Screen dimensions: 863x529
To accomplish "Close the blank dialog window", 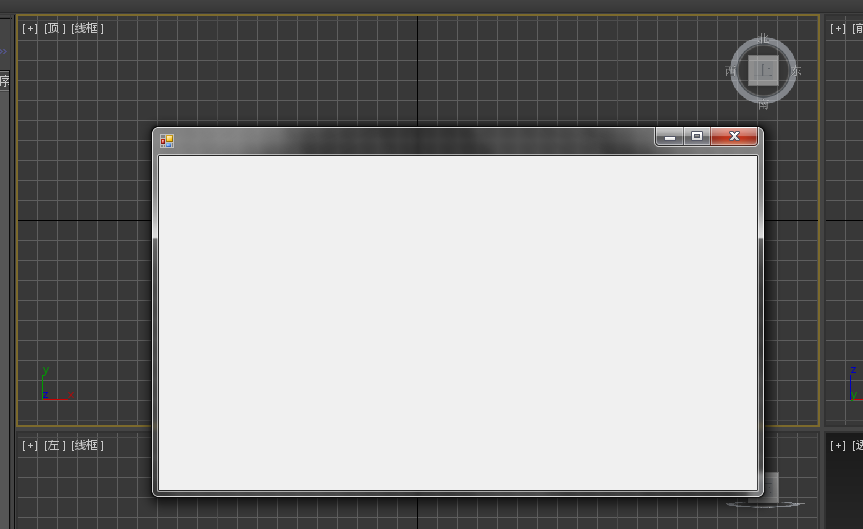I will (734, 136).
